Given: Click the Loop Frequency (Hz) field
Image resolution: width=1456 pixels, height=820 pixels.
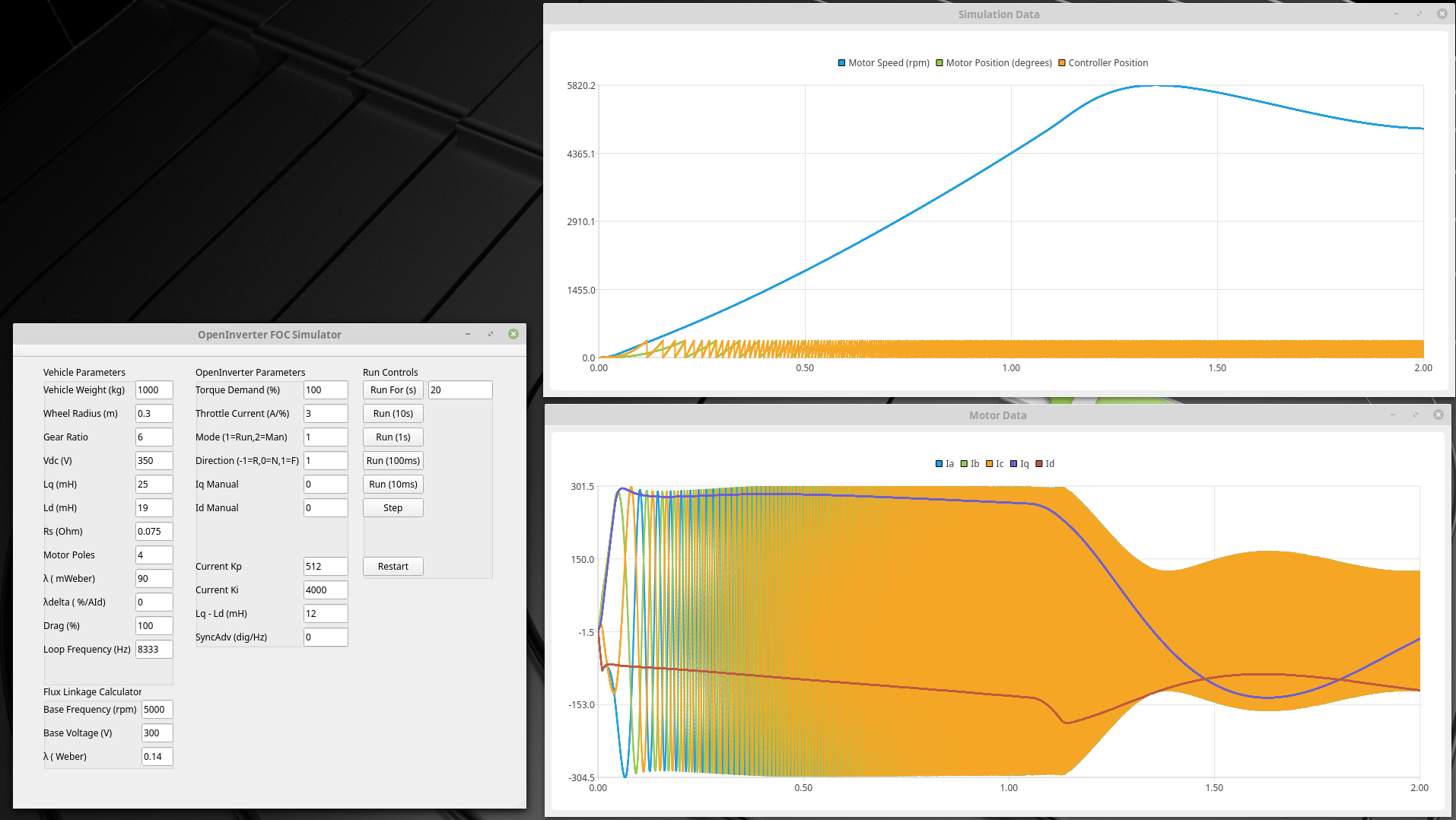Looking at the screenshot, I should [154, 650].
